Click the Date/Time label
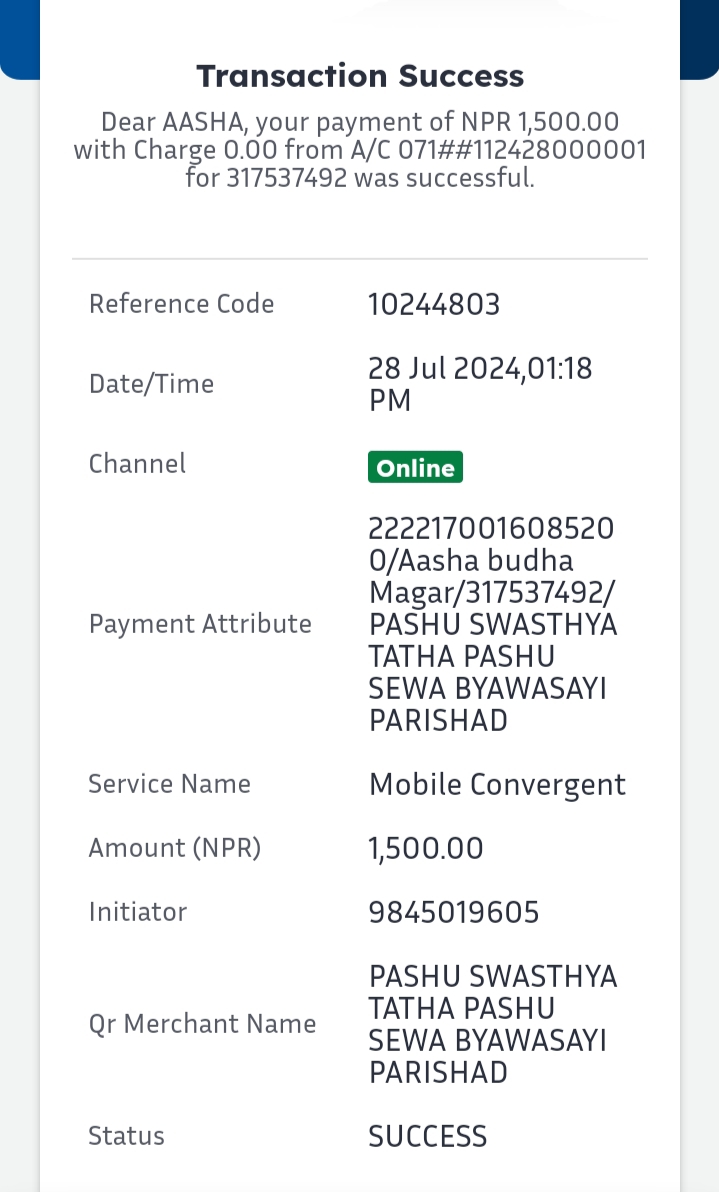 [151, 383]
